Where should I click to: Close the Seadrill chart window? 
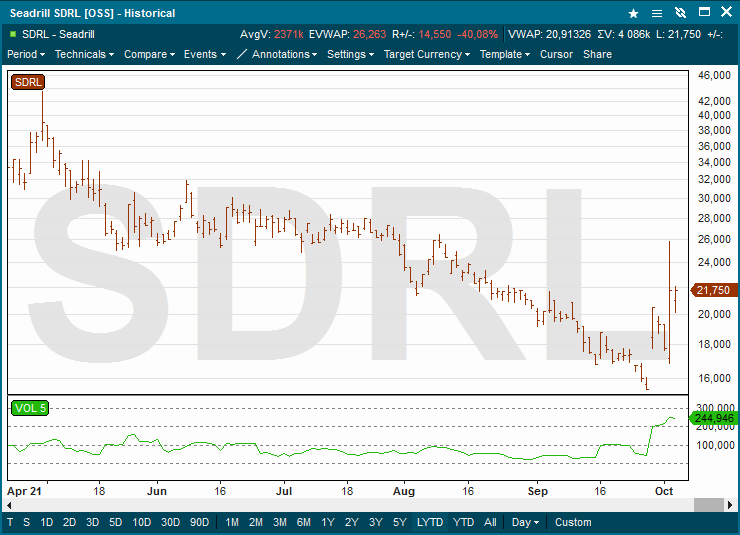726,12
